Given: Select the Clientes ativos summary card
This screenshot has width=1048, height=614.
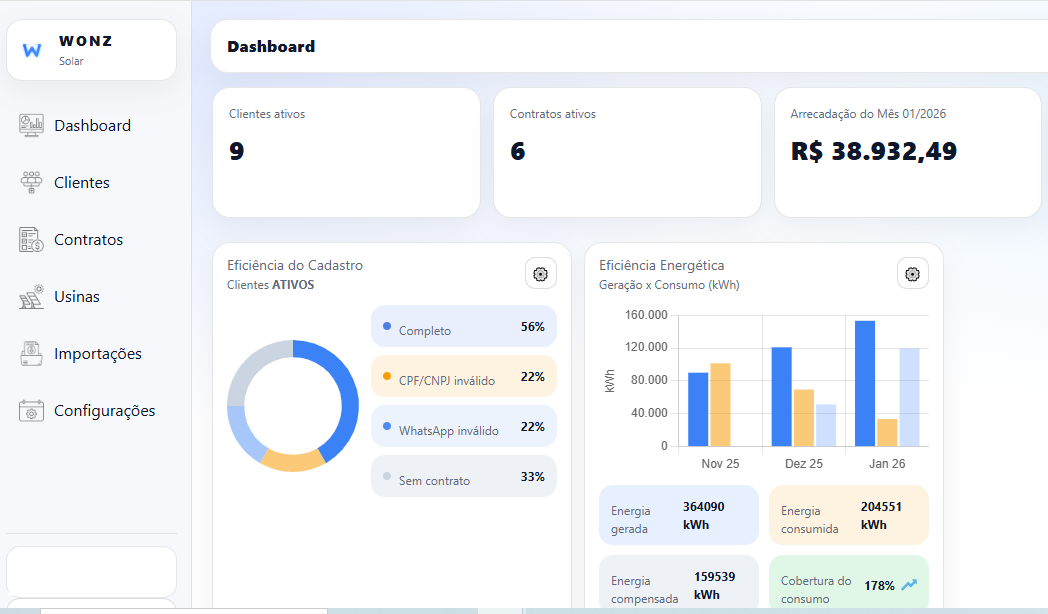Looking at the screenshot, I should [x=345, y=152].
